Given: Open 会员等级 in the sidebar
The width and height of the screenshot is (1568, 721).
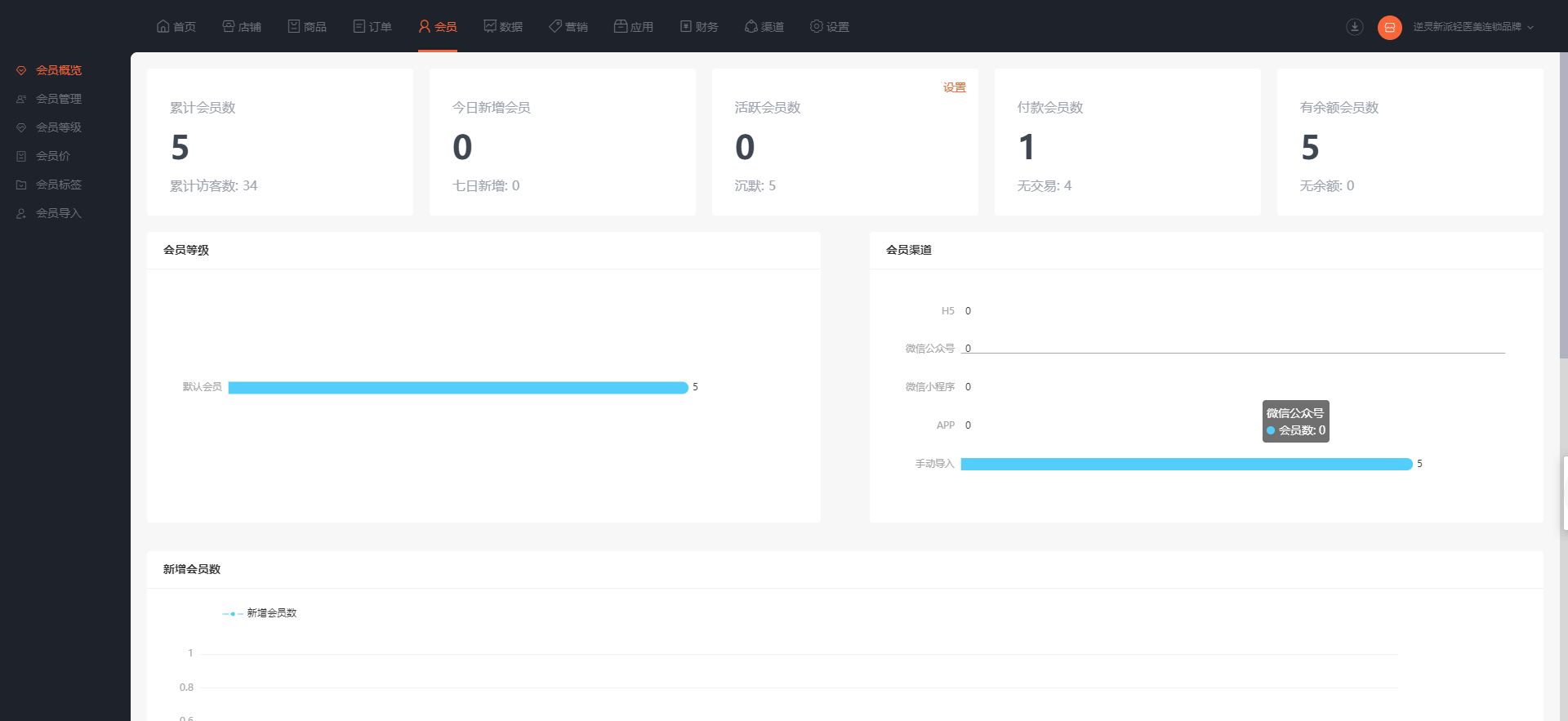Looking at the screenshot, I should (59, 127).
